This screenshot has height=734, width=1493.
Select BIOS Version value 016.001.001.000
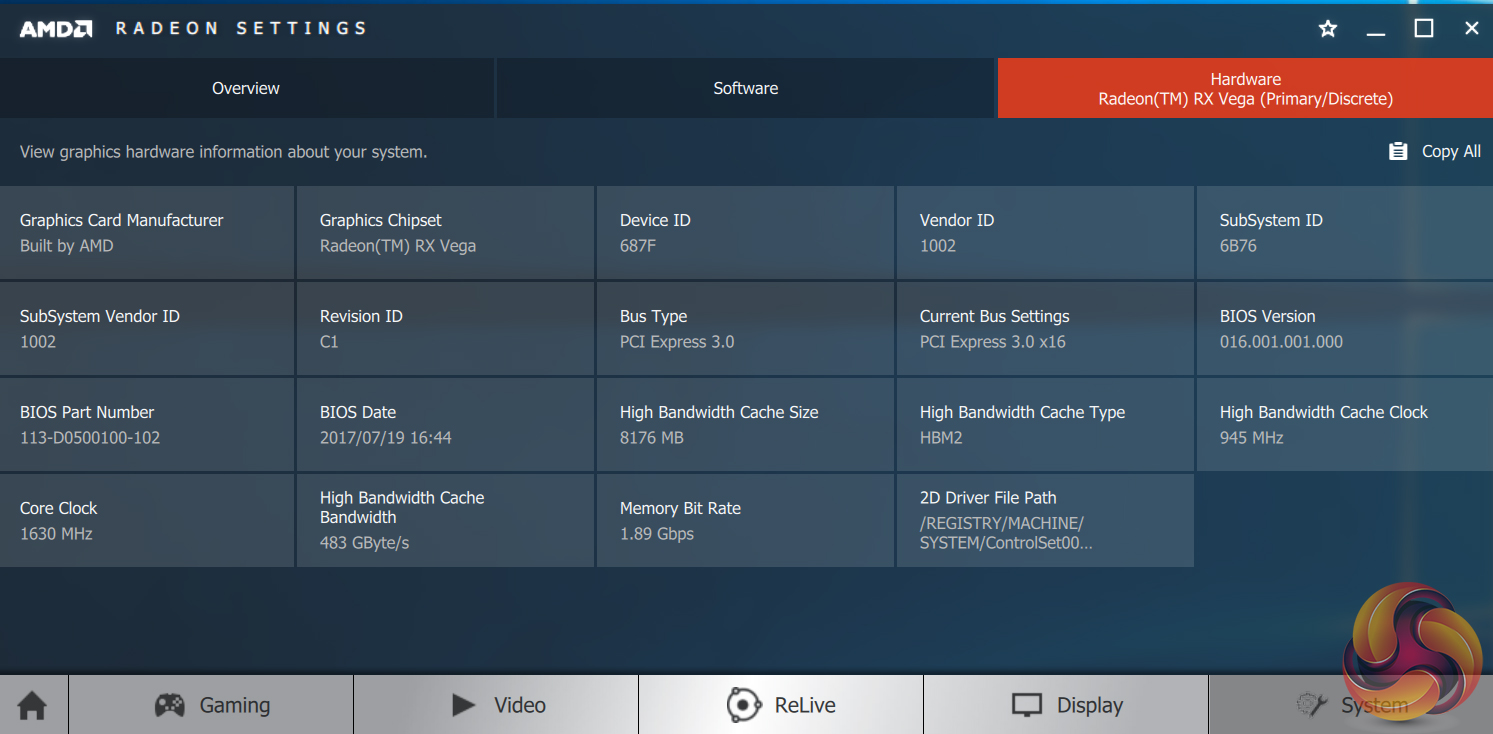coord(1281,342)
